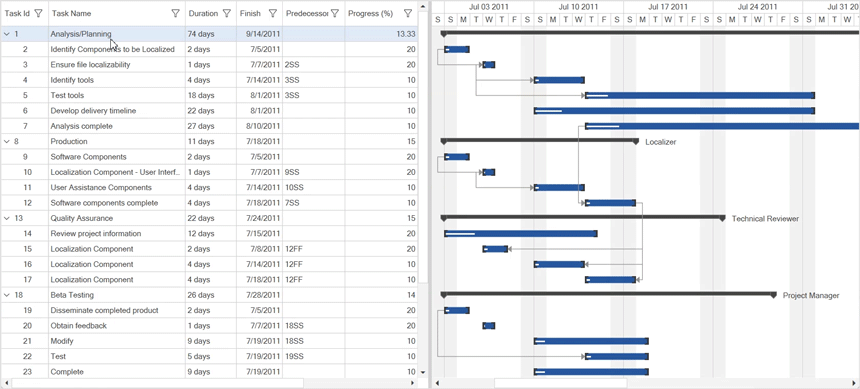Sort by the Task Id column header

[x=17, y=13]
